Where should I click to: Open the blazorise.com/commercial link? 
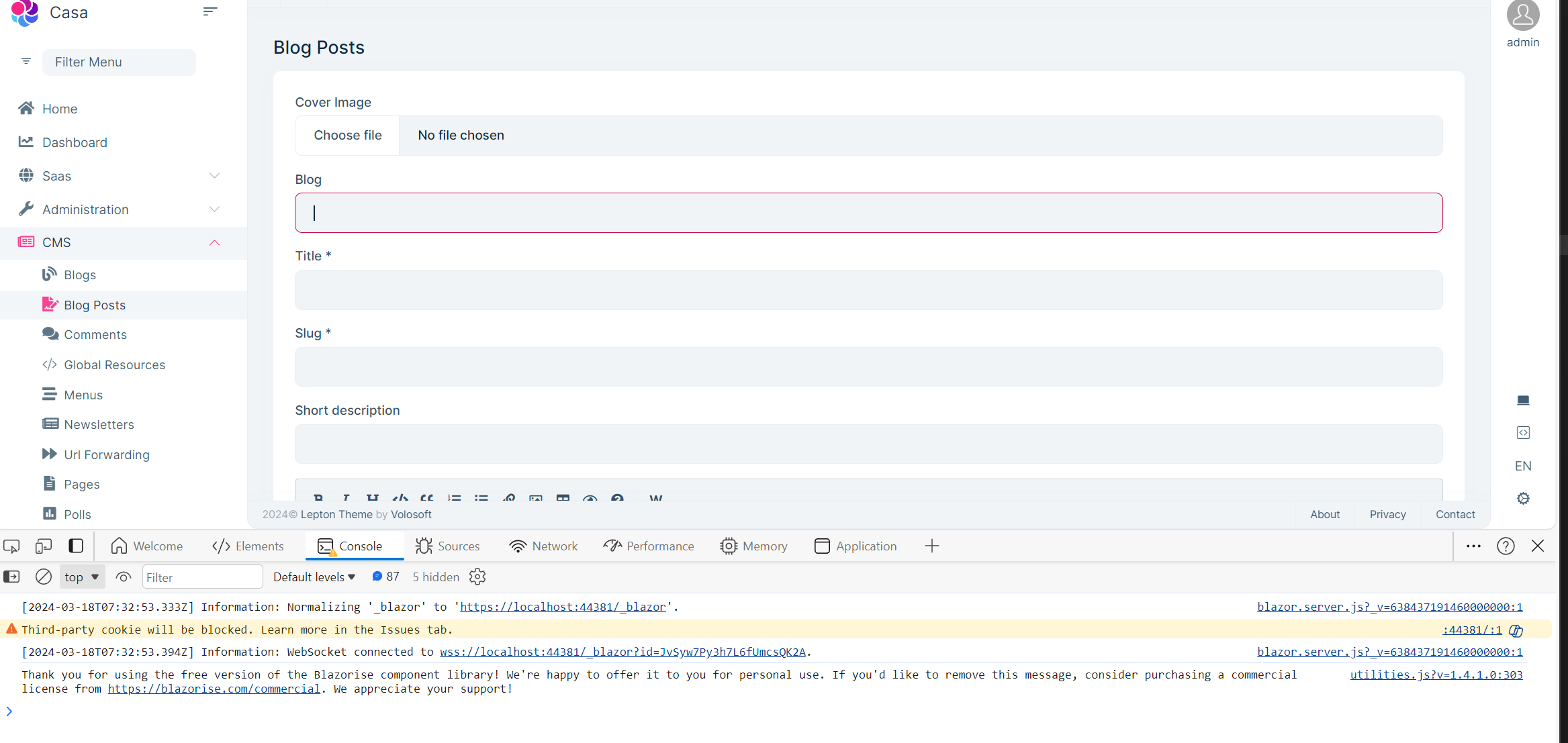click(214, 689)
